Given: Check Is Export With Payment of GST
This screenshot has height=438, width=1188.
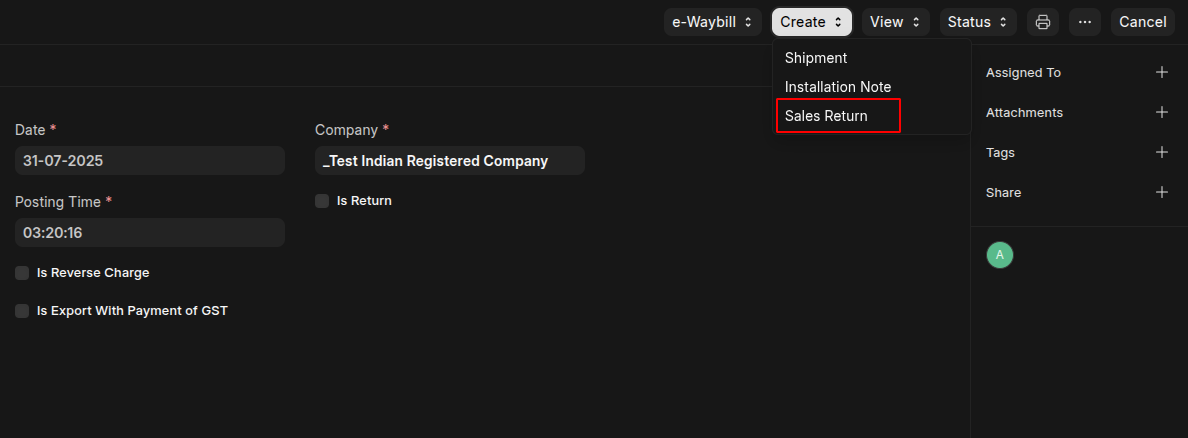Looking at the screenshot, I should click(22, 311).
